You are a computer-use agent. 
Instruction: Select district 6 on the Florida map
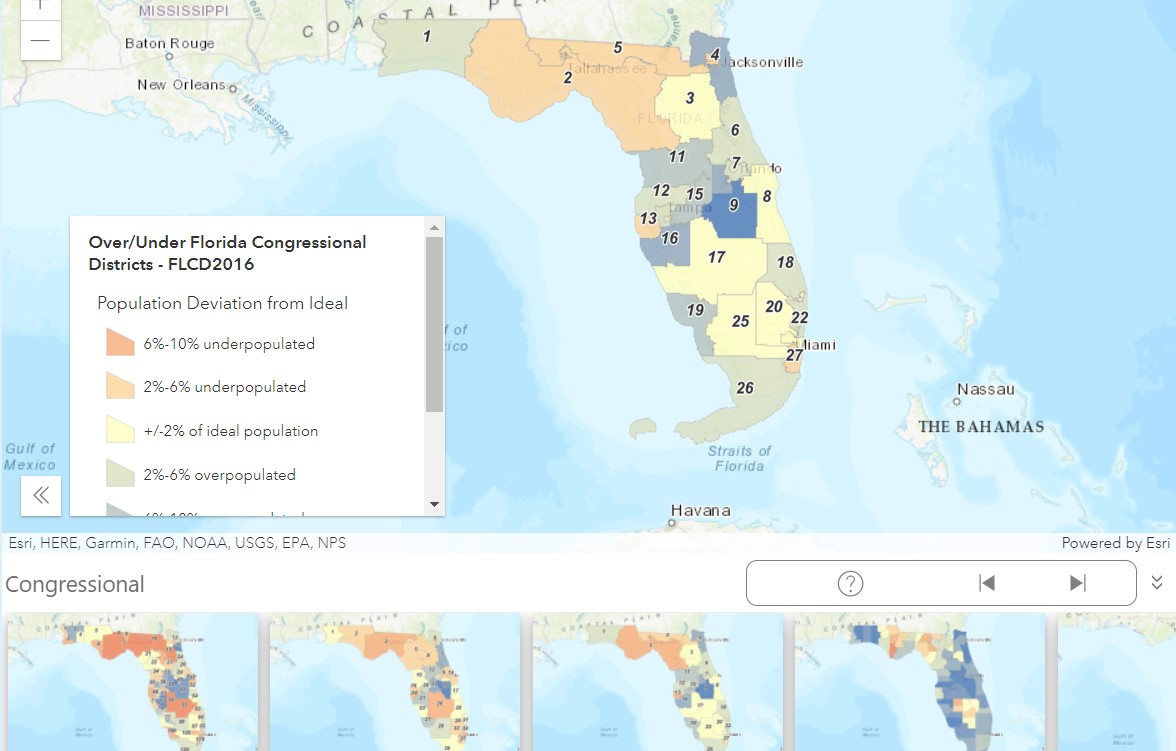(x=735, y=130)
